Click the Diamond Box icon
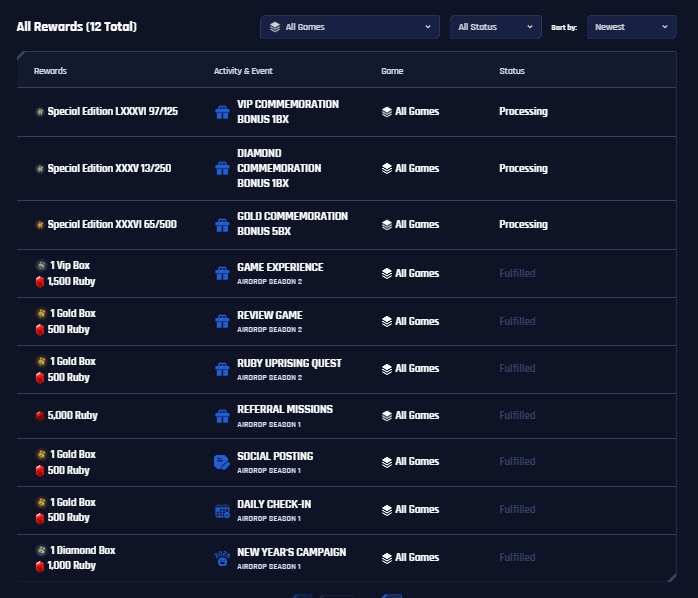Viewport: 698px width, 598px height. click(x=41, y=550)
